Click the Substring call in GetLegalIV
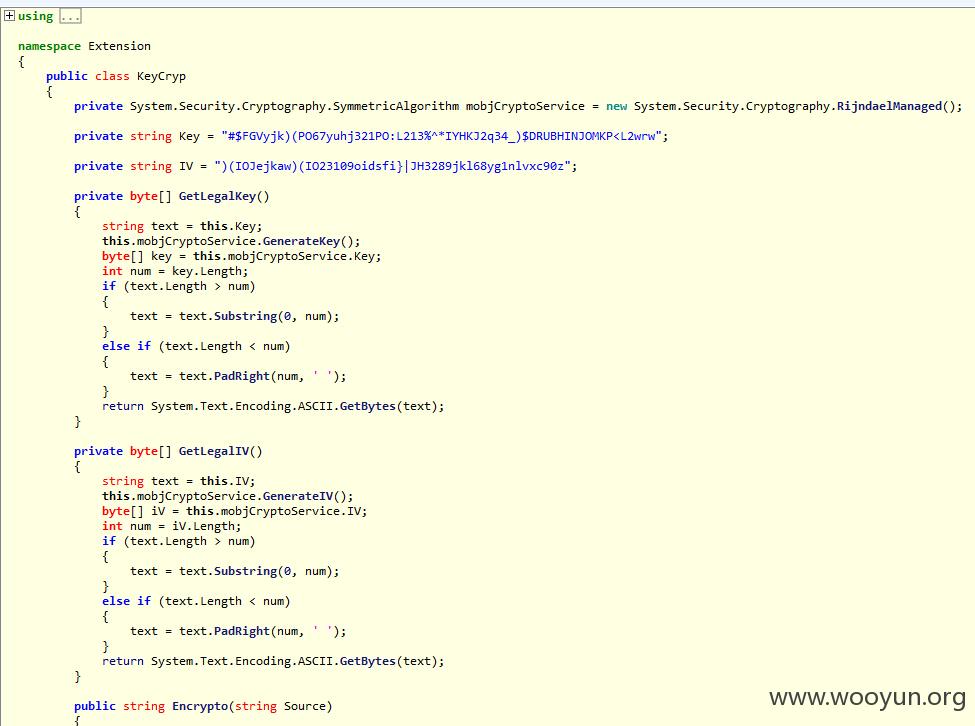 click(x=246, y=571)
